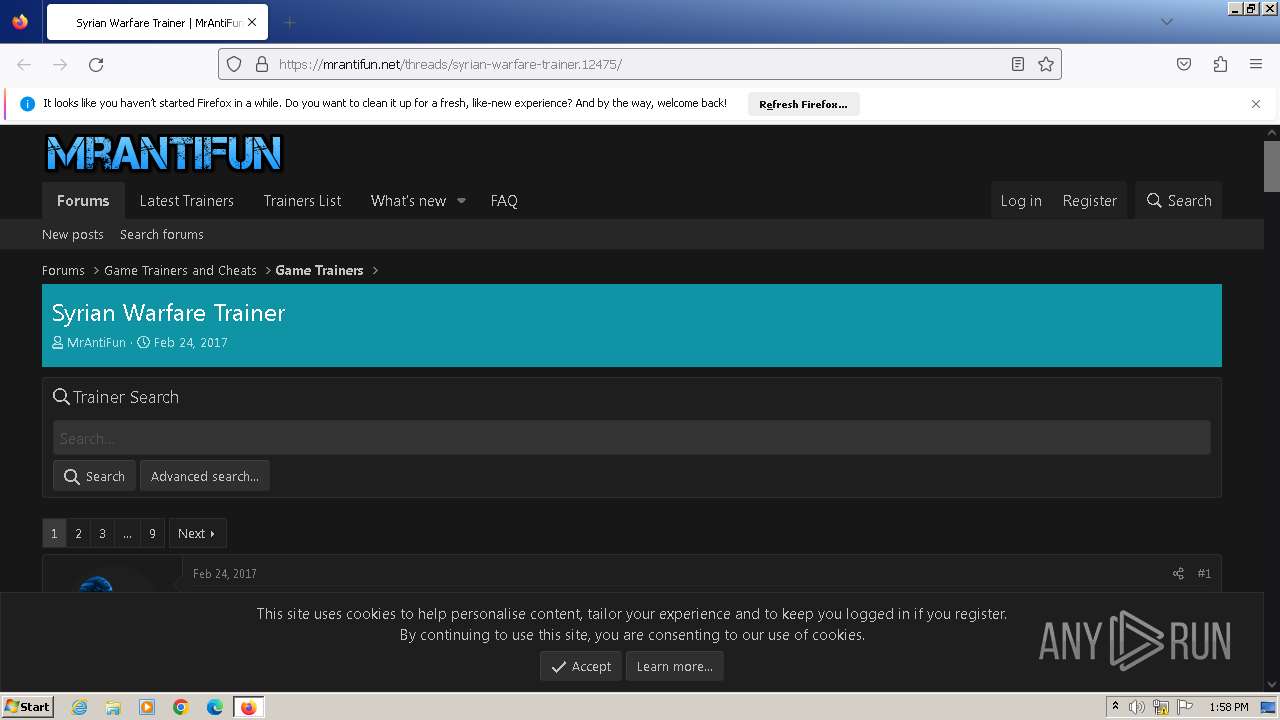Open the network tray icon
This screenshot has width=1280, height=720.
pyautogui.click(x=1161, y=707)
